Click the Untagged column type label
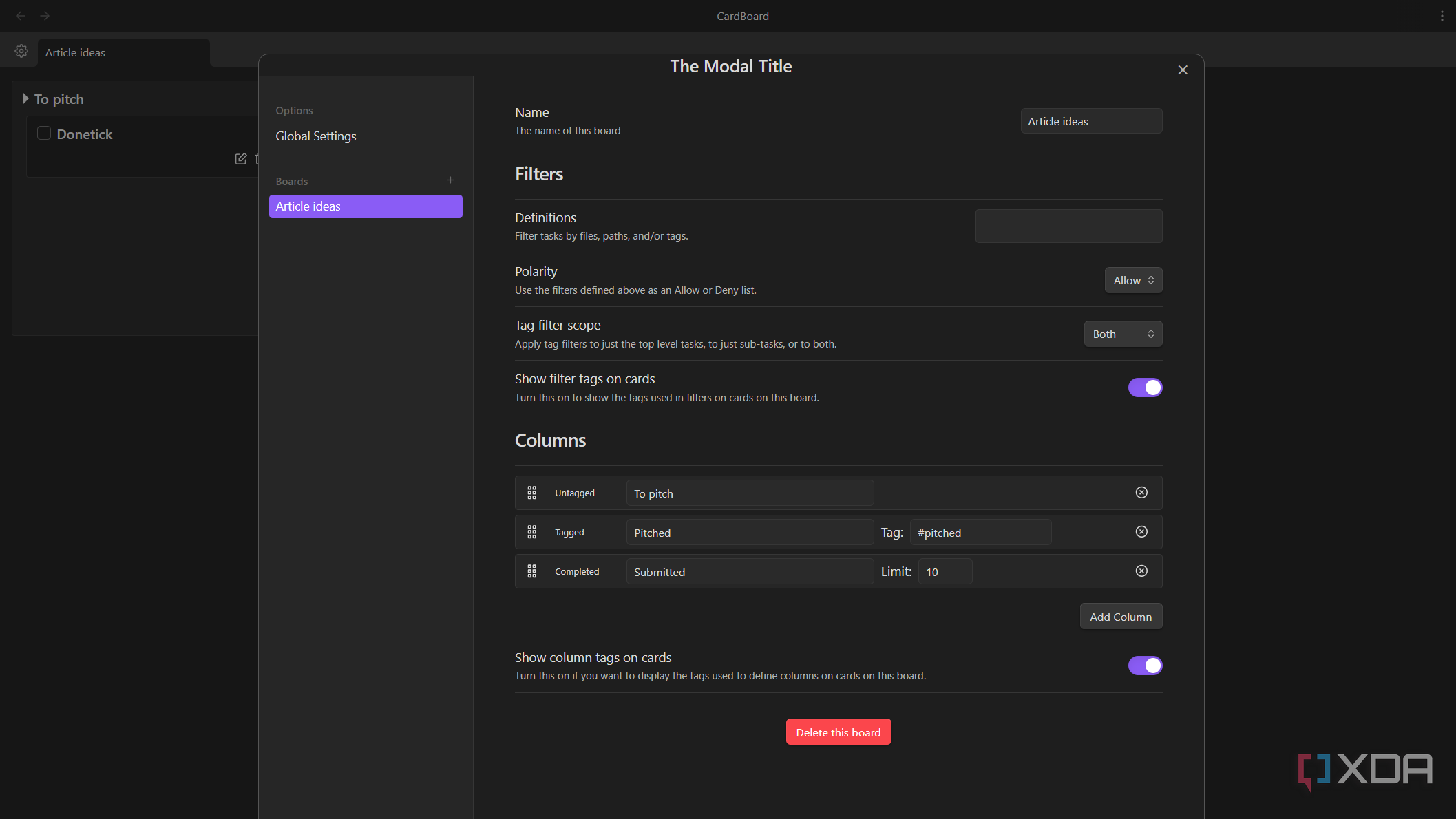The image size is (1456, 819). tap(575, 493)
